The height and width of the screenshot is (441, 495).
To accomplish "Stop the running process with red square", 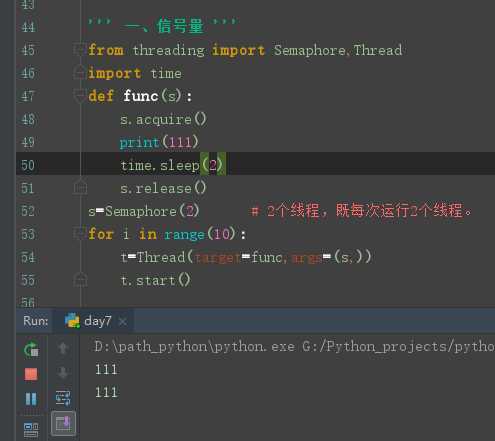I will tap(31, 374).
